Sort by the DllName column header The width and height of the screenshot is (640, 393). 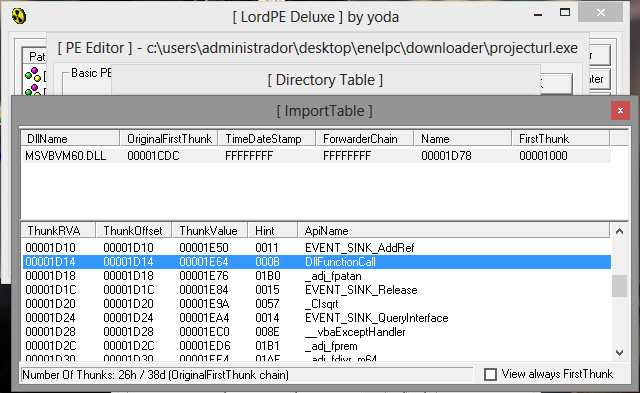point(70,139)
